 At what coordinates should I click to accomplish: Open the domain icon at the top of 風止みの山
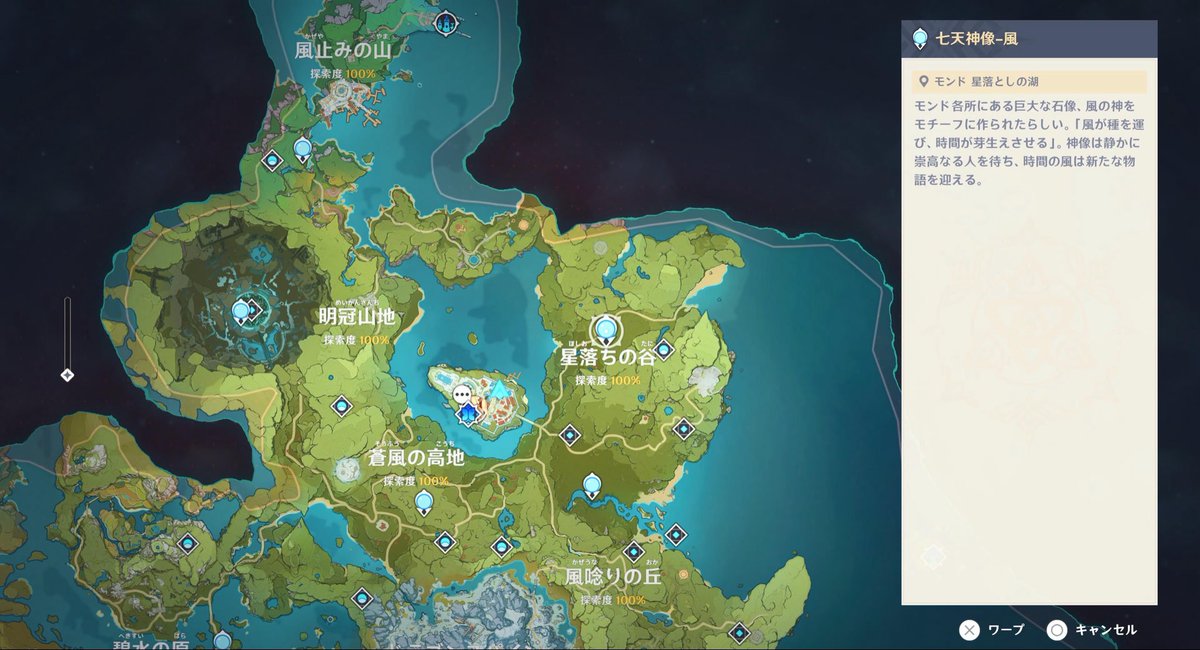(x=447, y=22)
